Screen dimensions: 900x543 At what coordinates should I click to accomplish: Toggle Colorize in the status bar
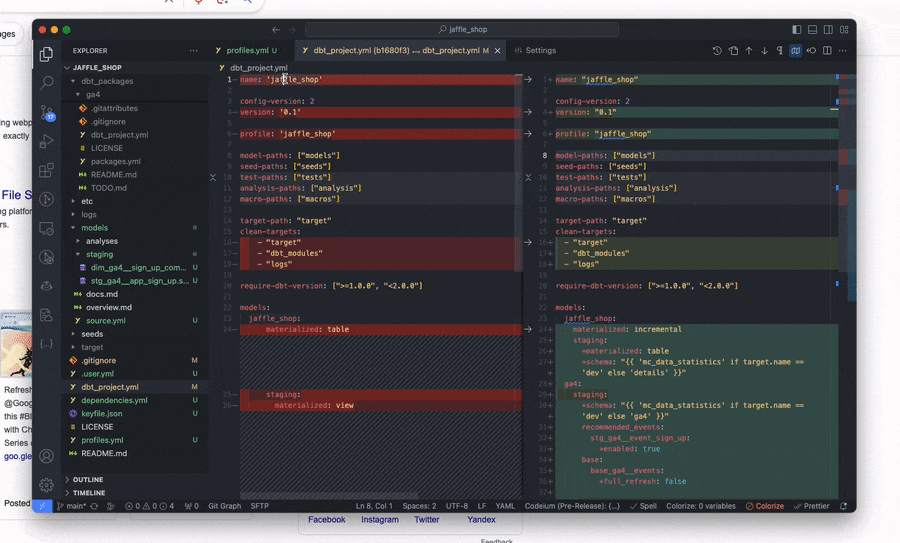pyautogui.click(x=765, y=506)
